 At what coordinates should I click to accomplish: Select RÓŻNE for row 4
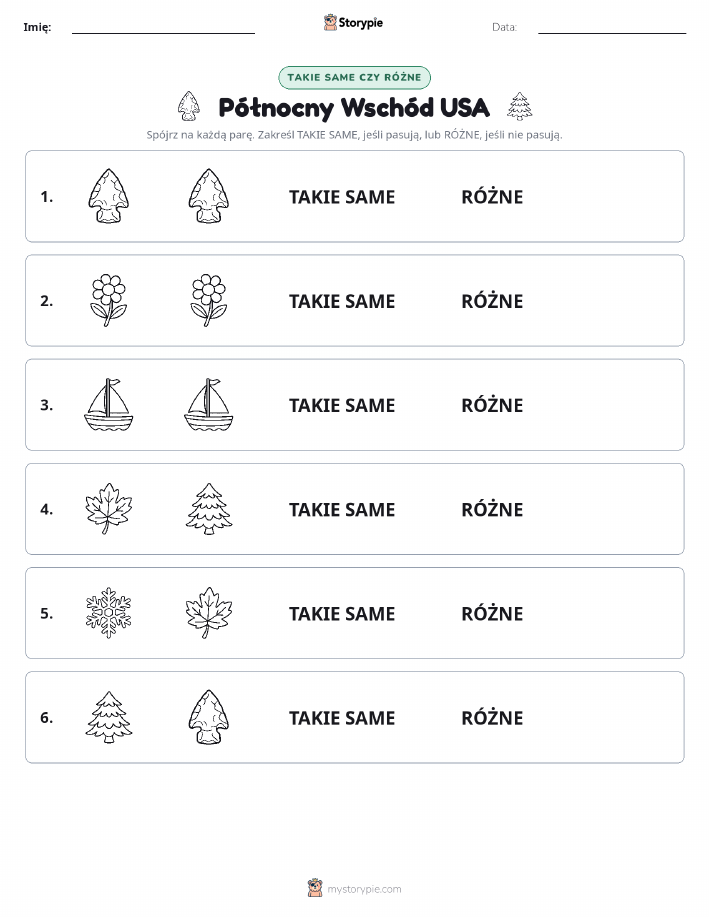pyautogui.click(x=492, y=509)
